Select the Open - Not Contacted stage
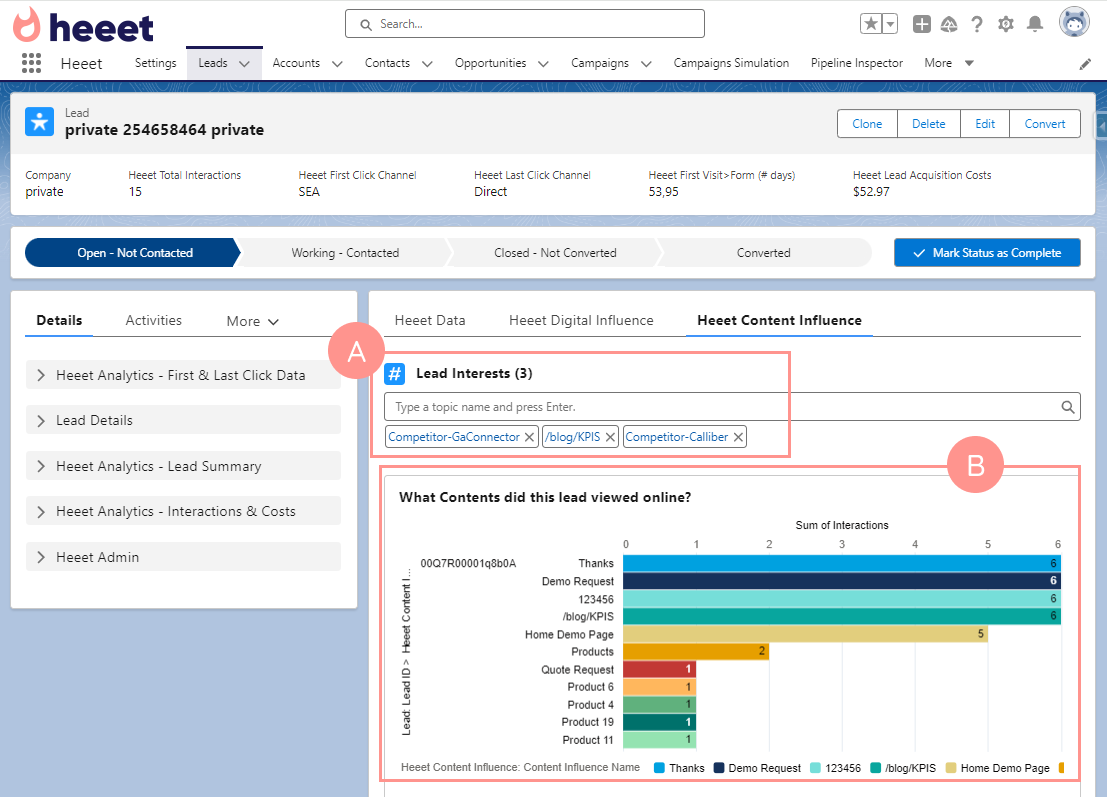 pyautogui.click(x=132, y=253)
